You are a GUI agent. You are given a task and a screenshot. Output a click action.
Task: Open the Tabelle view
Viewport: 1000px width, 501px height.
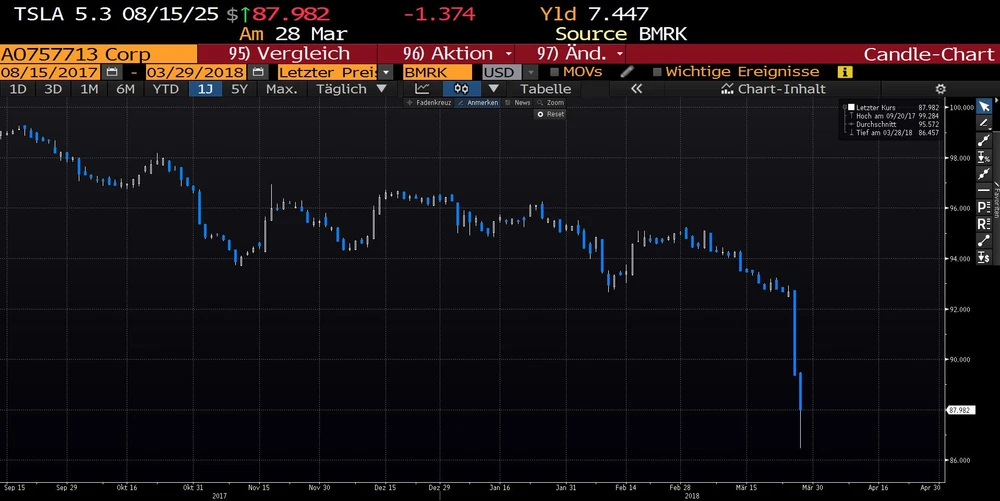pyautogui.click(x=545, y=89)
